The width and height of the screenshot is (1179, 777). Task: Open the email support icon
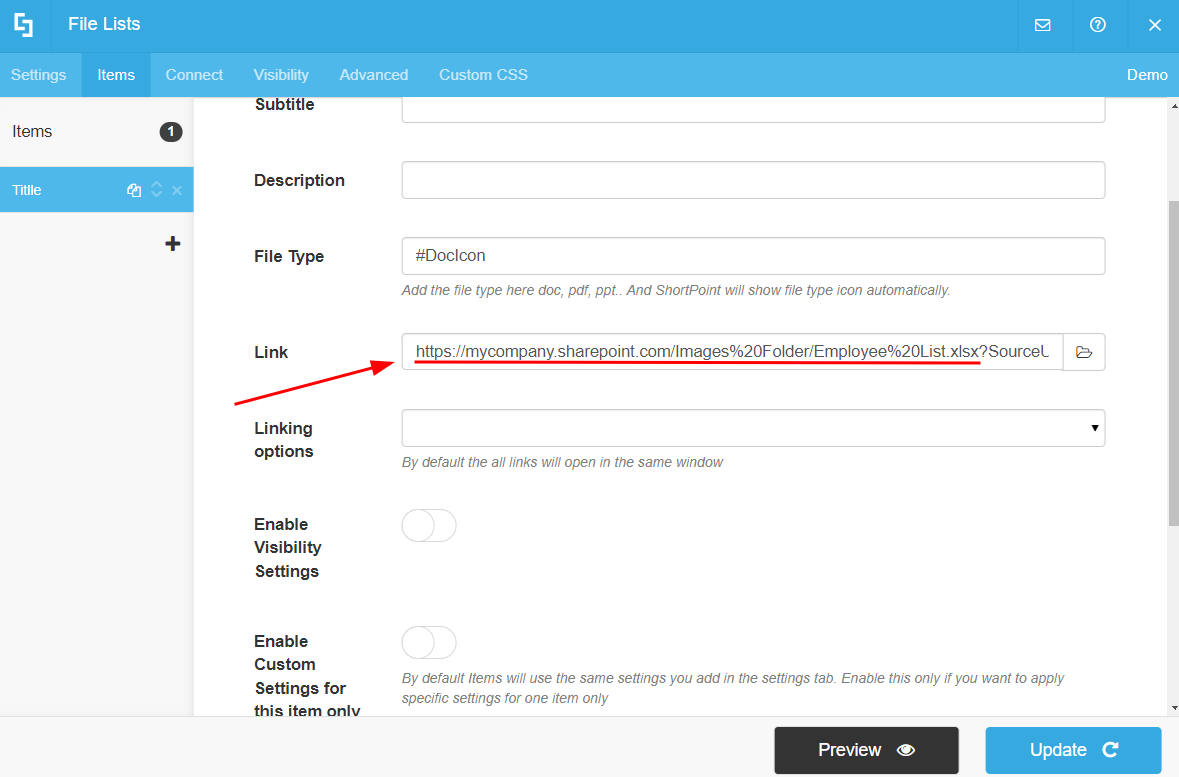pyautogui.click(x=1044, y=26)
